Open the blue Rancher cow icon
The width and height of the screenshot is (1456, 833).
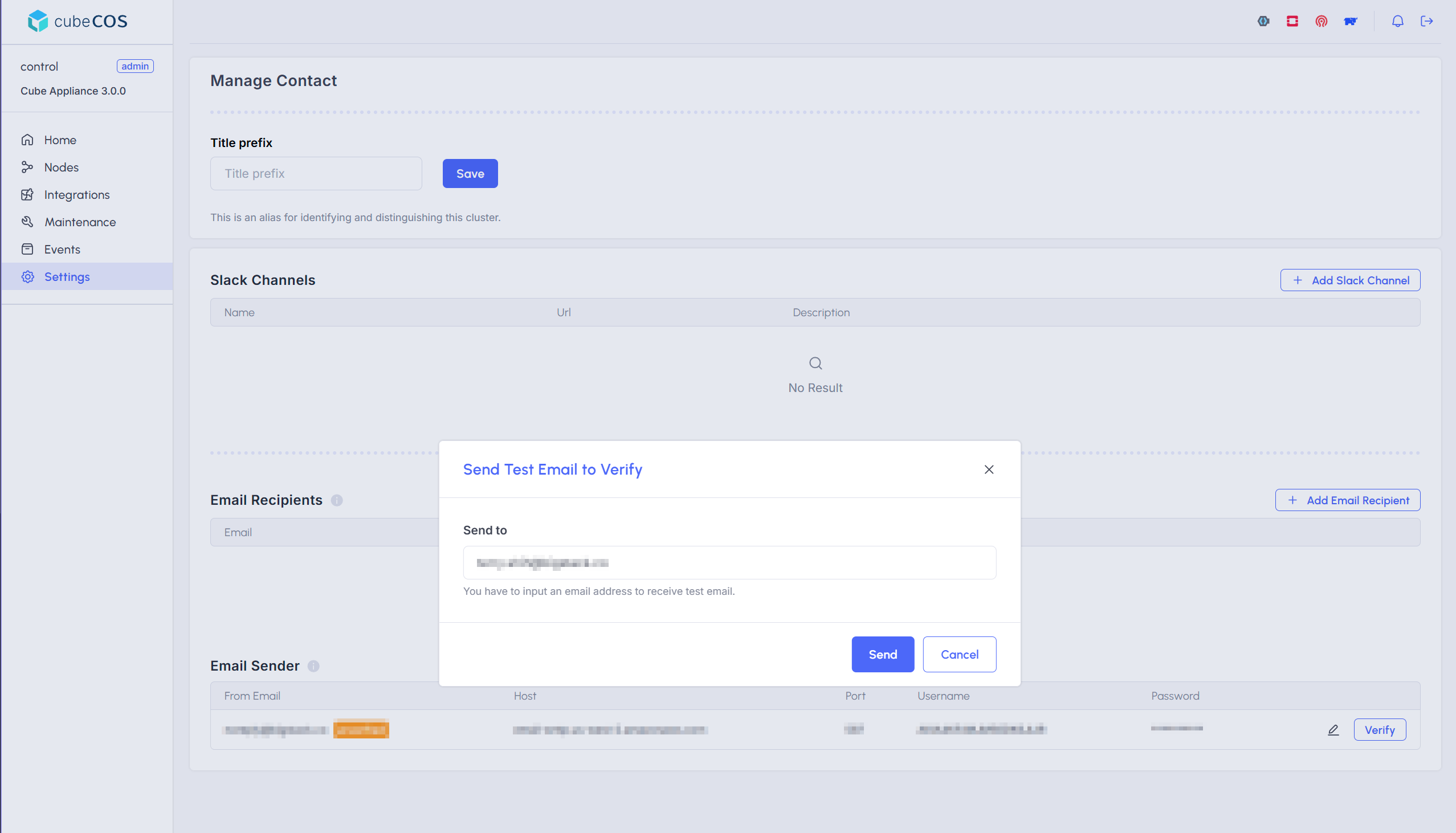tap(1350, 21)
